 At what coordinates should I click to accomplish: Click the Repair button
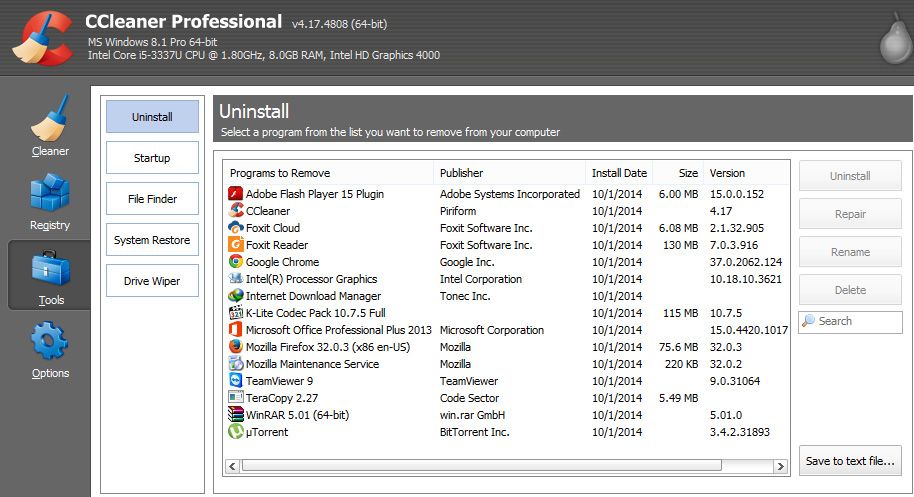coord(850,214)
